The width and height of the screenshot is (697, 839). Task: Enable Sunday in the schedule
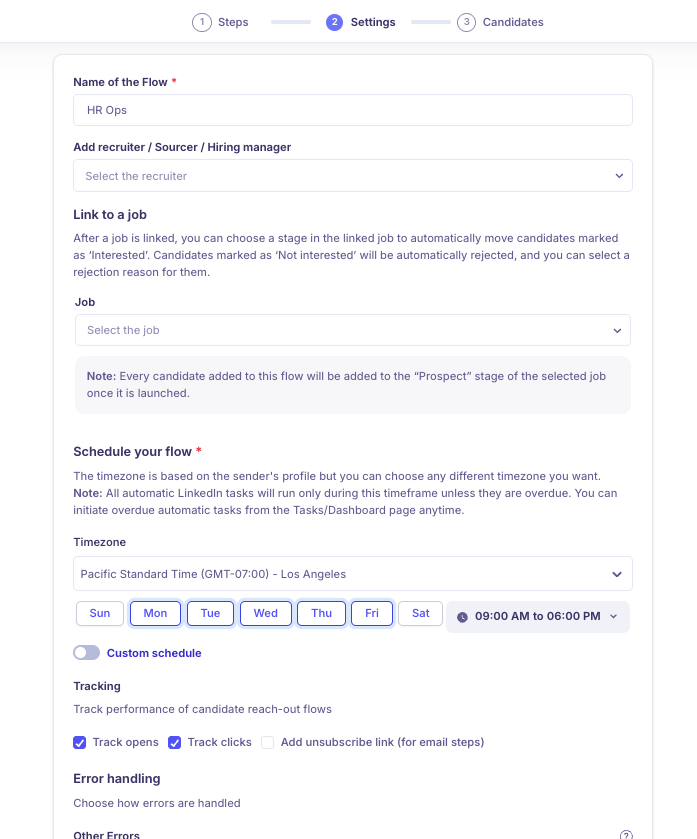coord(99,613)
